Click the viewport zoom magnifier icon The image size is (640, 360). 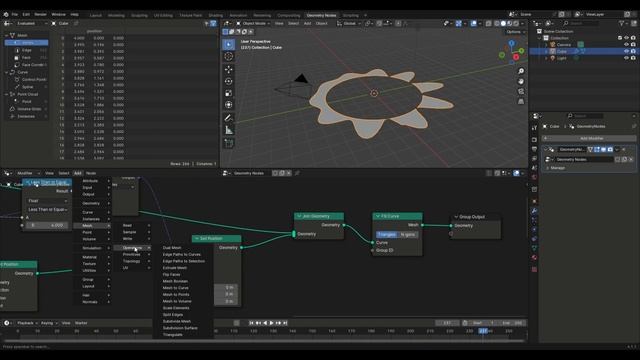(x=521, y=71)
